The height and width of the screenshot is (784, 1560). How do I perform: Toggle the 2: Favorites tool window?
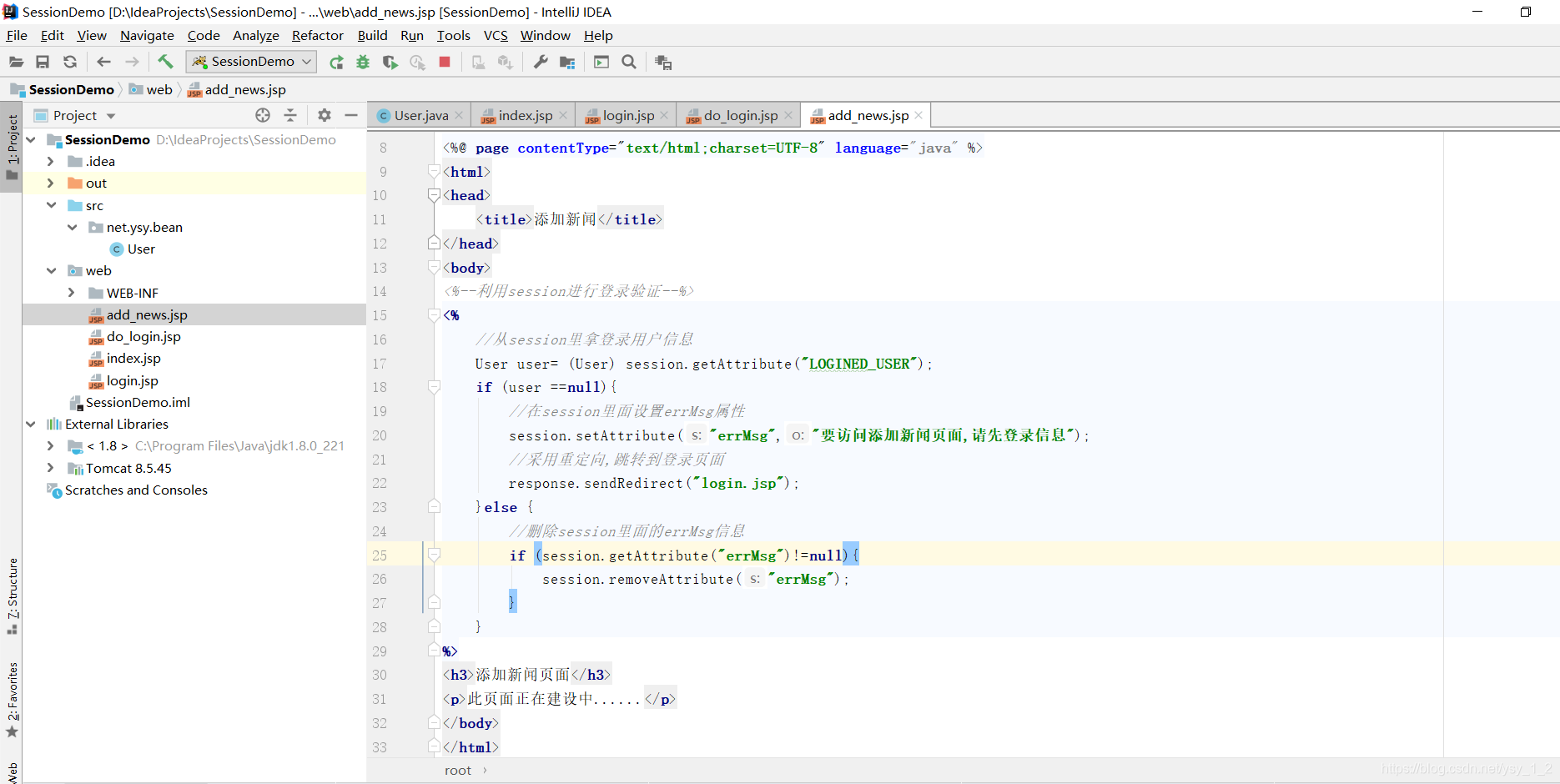coord(12,700)
